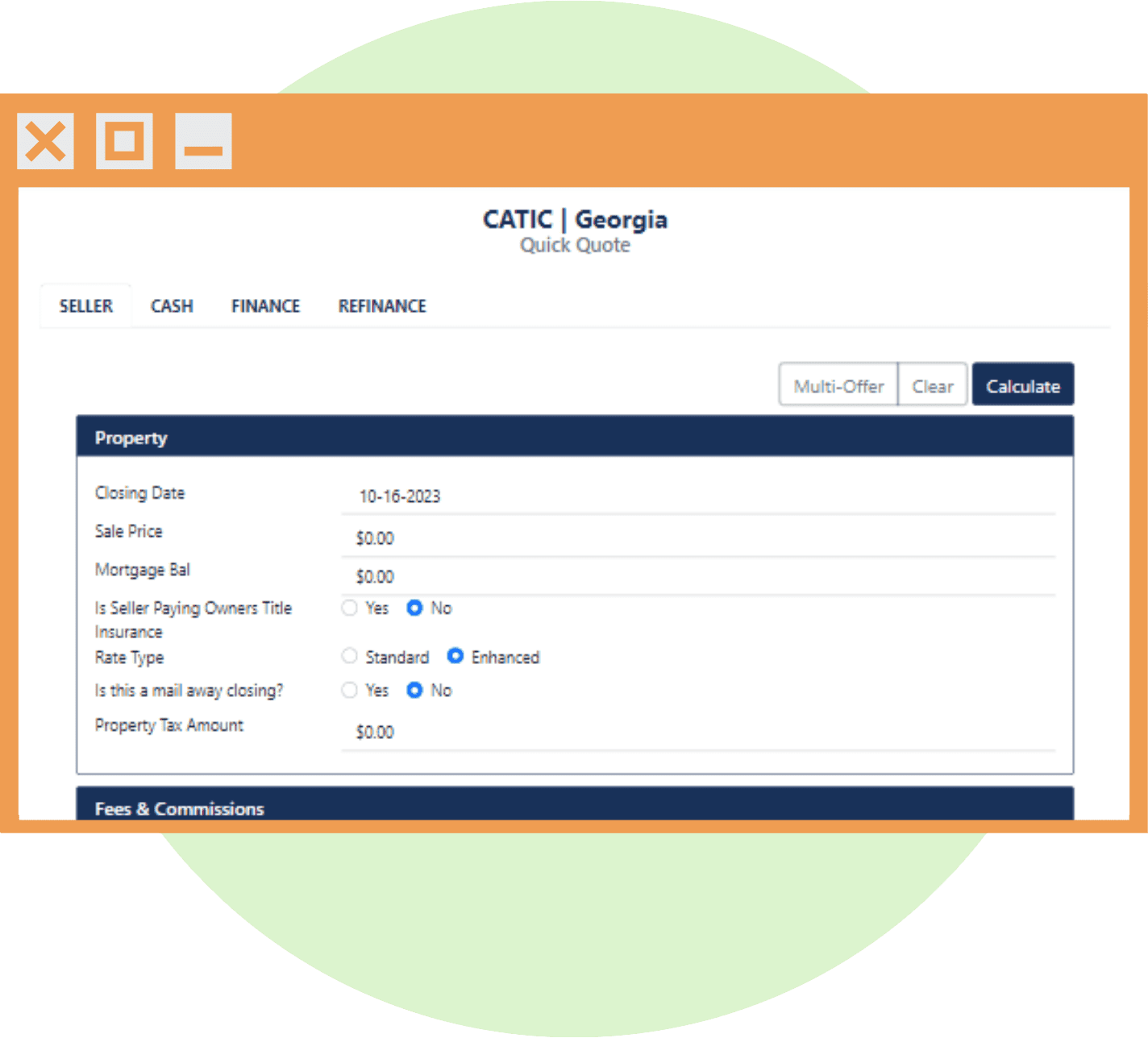1148x1038 pixels.
Task: Click the Multi-Offer button
Action: [x=838, y=384]
